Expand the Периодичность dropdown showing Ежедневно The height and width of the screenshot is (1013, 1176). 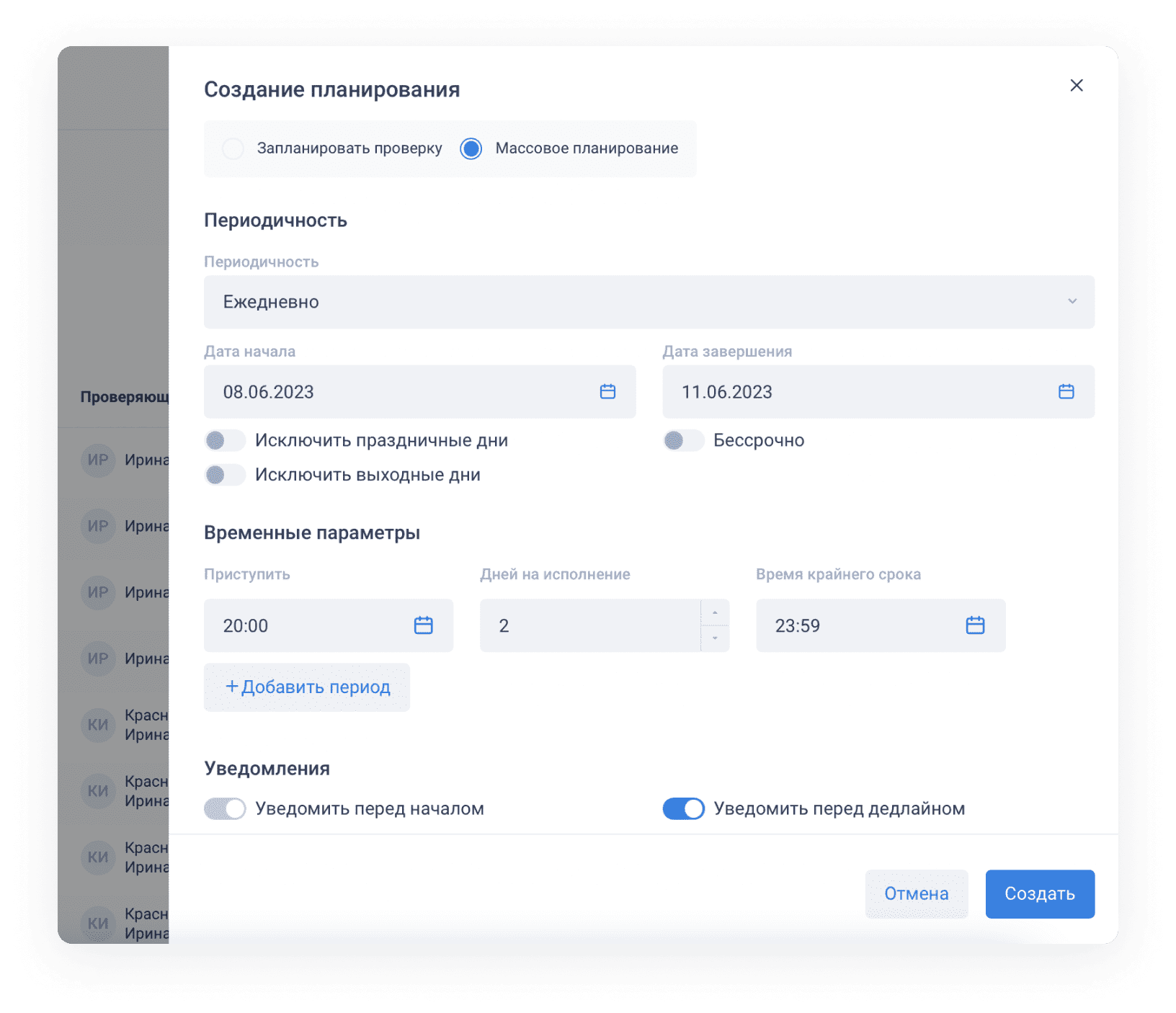pos(649,302)
